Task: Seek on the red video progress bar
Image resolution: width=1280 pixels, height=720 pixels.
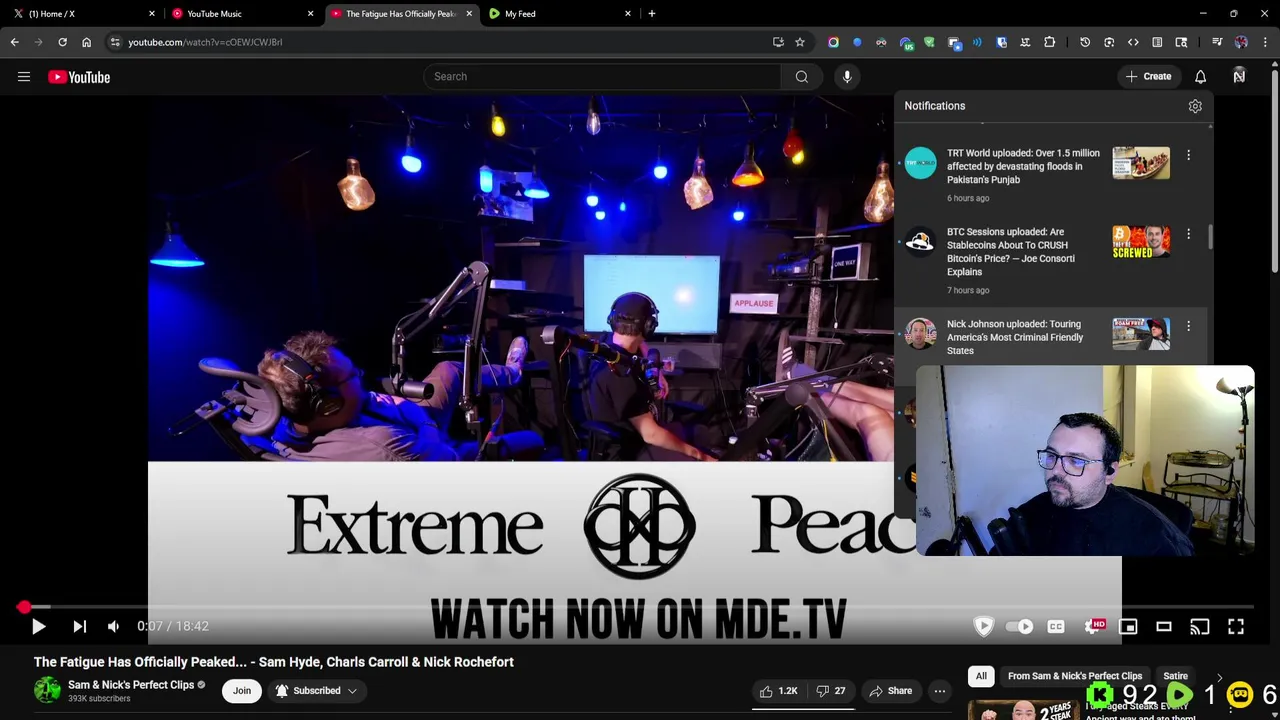Action: (x=640, y=607)
